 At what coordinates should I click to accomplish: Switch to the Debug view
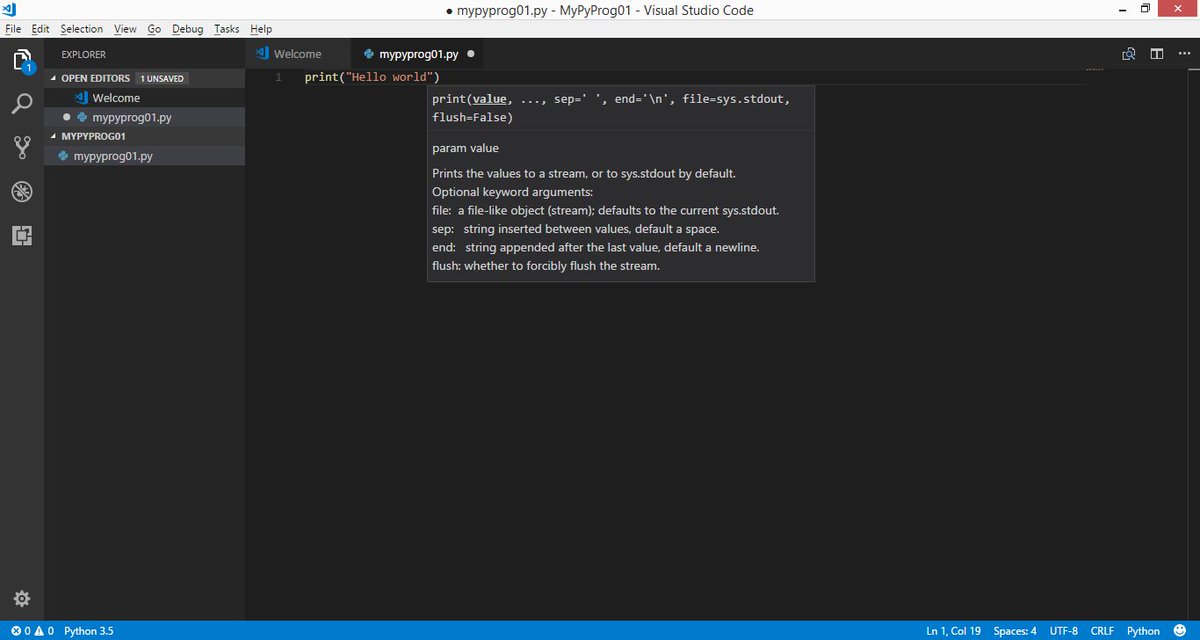click(x=22, y=191)
